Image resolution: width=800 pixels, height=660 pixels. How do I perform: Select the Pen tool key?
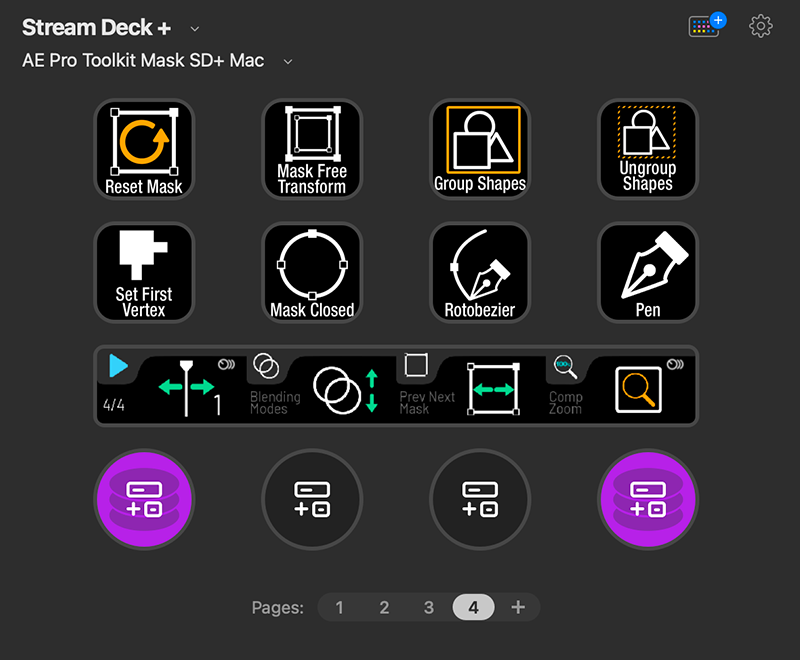648,272
